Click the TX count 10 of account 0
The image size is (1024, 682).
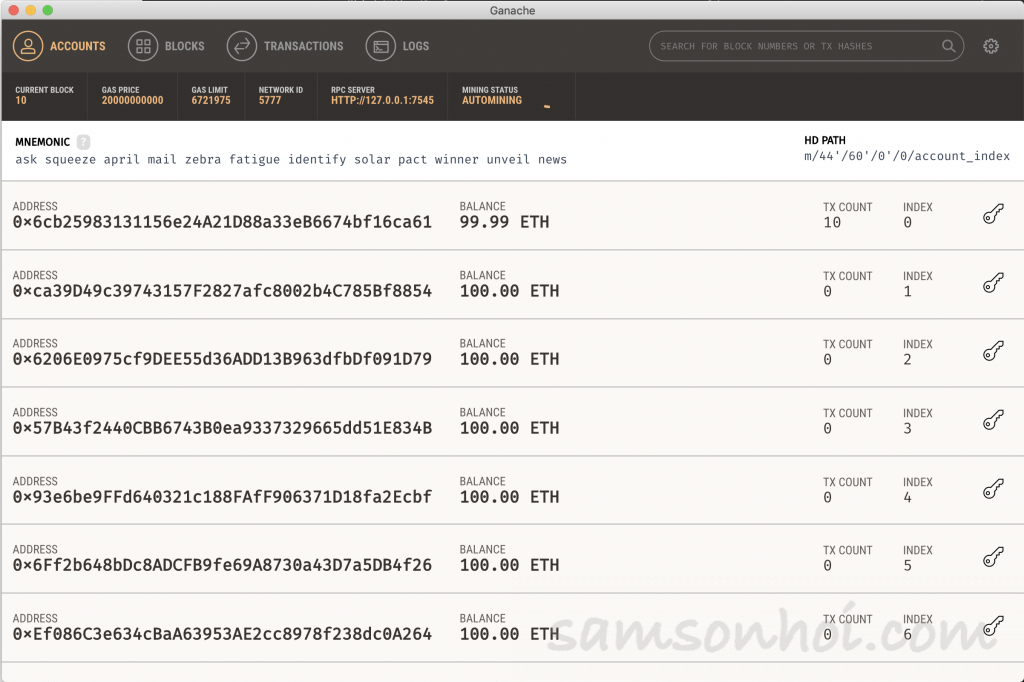click(832, 223)
